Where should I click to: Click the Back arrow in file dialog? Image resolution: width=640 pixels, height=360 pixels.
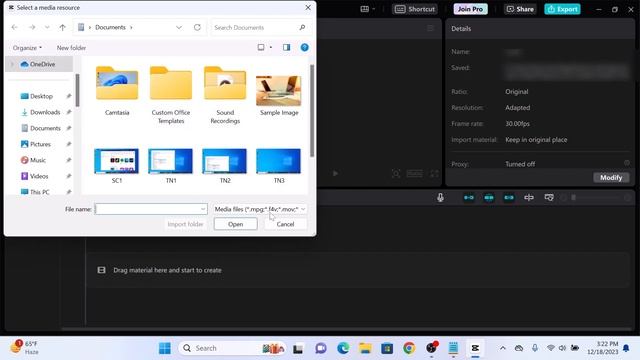15,27
